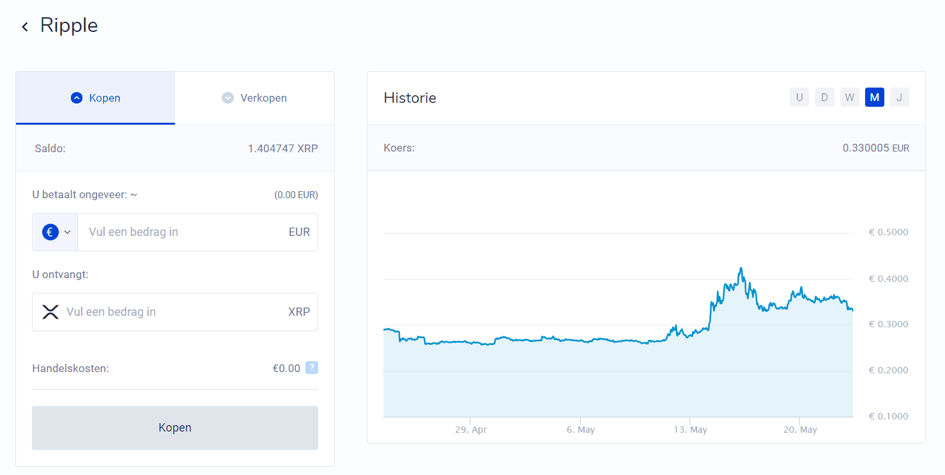Click the 'Handelskosten:' label
Screen dimensions: 945x475
(71, 368)
